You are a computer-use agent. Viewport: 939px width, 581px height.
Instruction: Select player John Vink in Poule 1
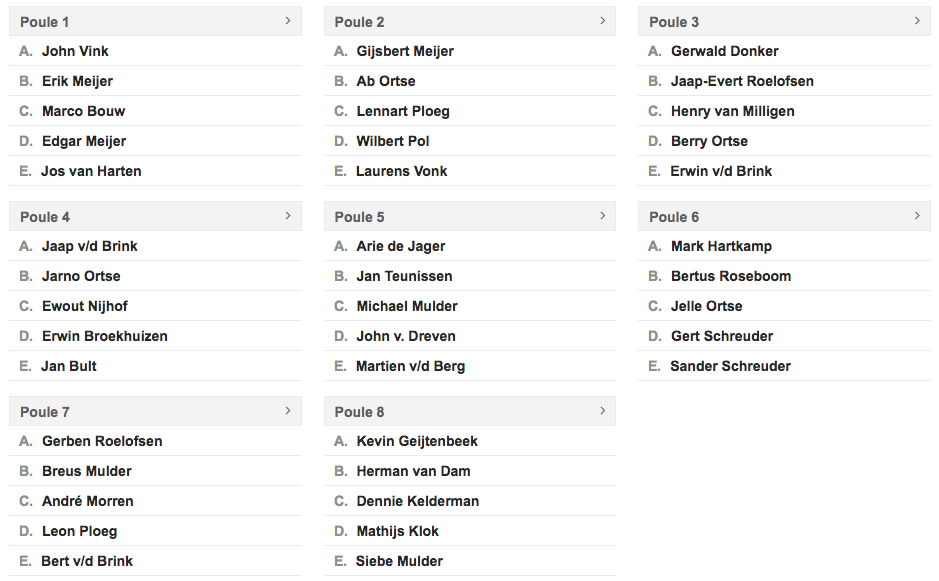[75, 52]
